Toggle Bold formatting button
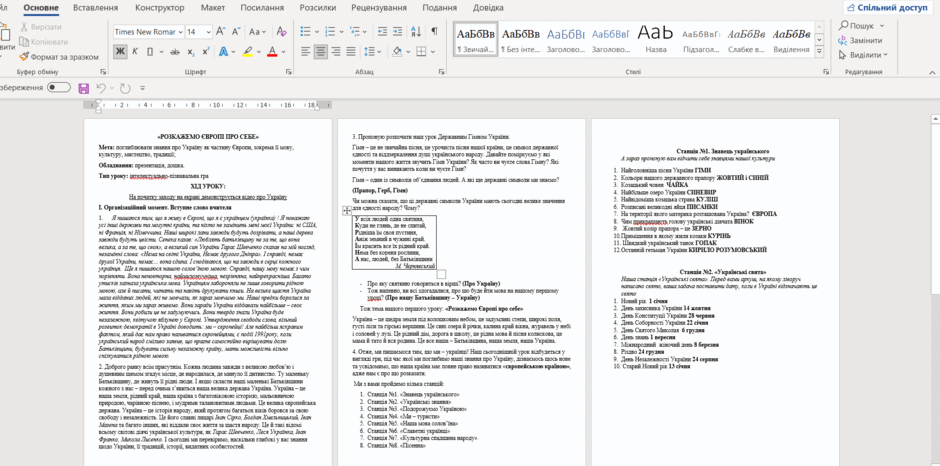Screen dimensions: 940x466 point(120,52)
